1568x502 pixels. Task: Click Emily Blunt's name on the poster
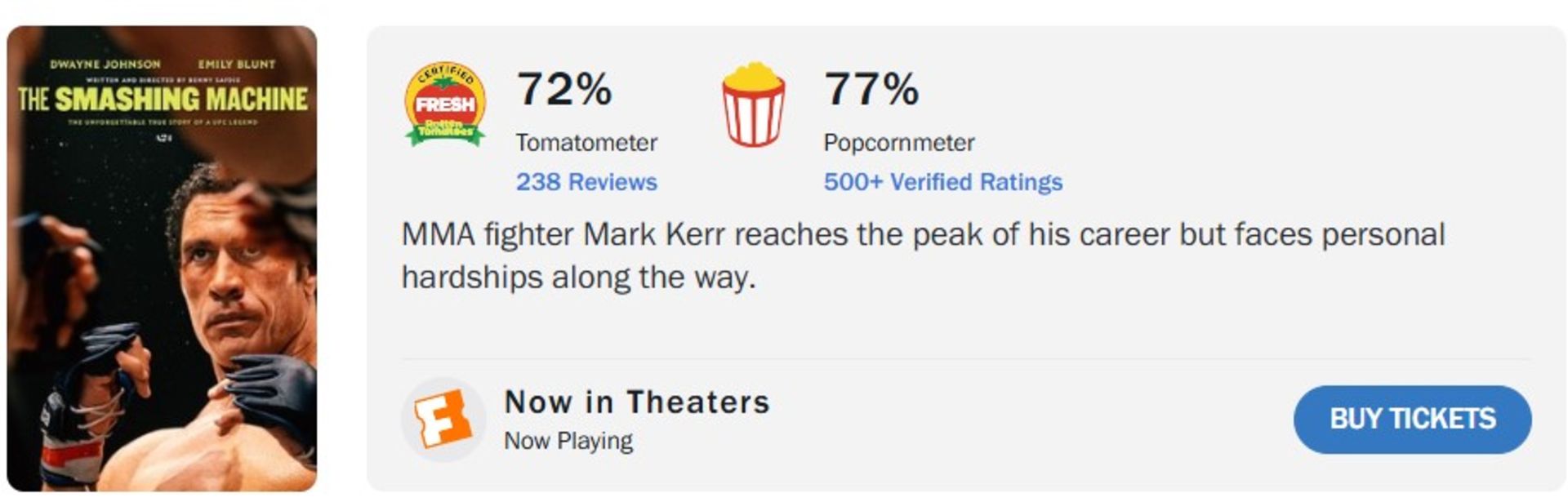pos(236,64)
